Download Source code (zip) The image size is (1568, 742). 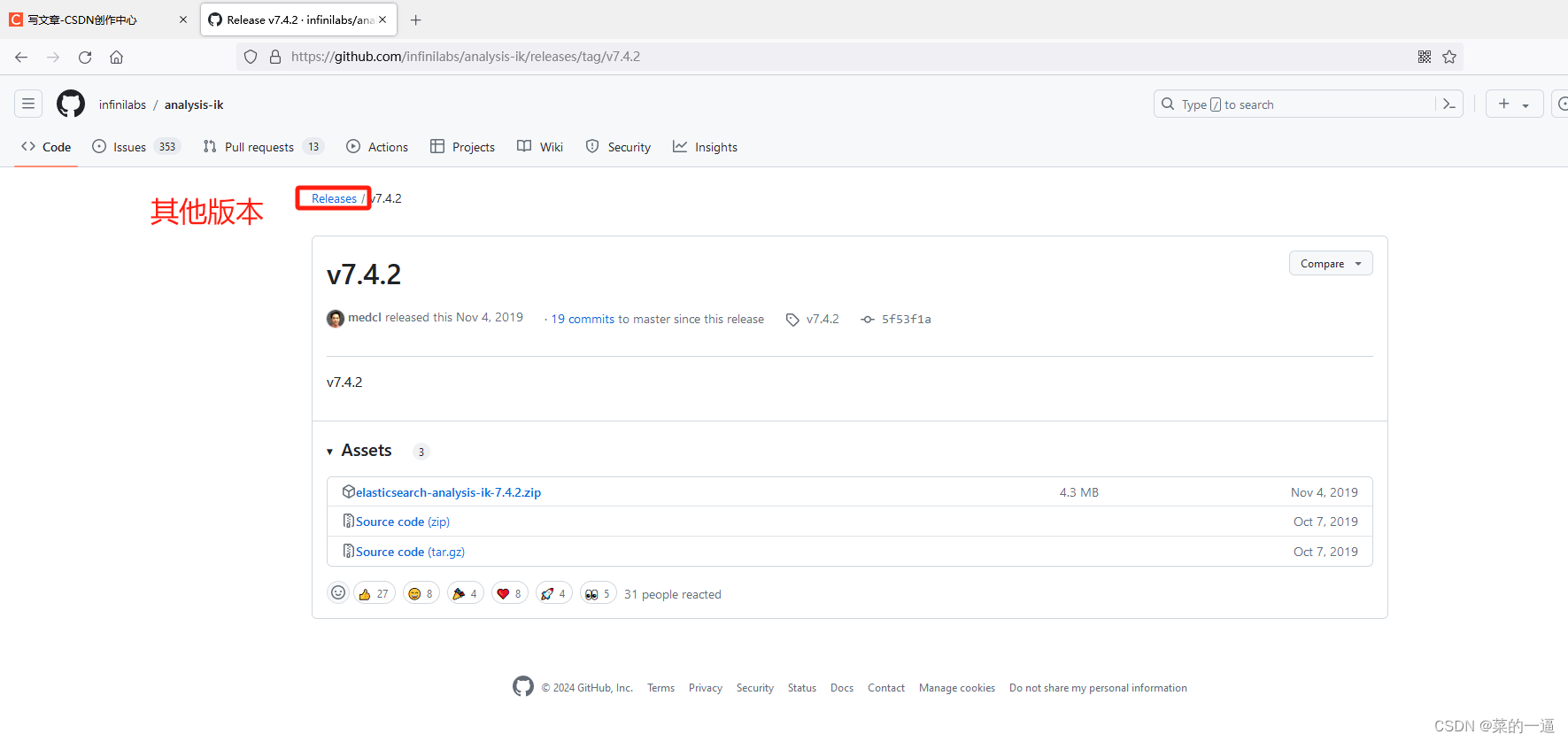pos(403,522)
